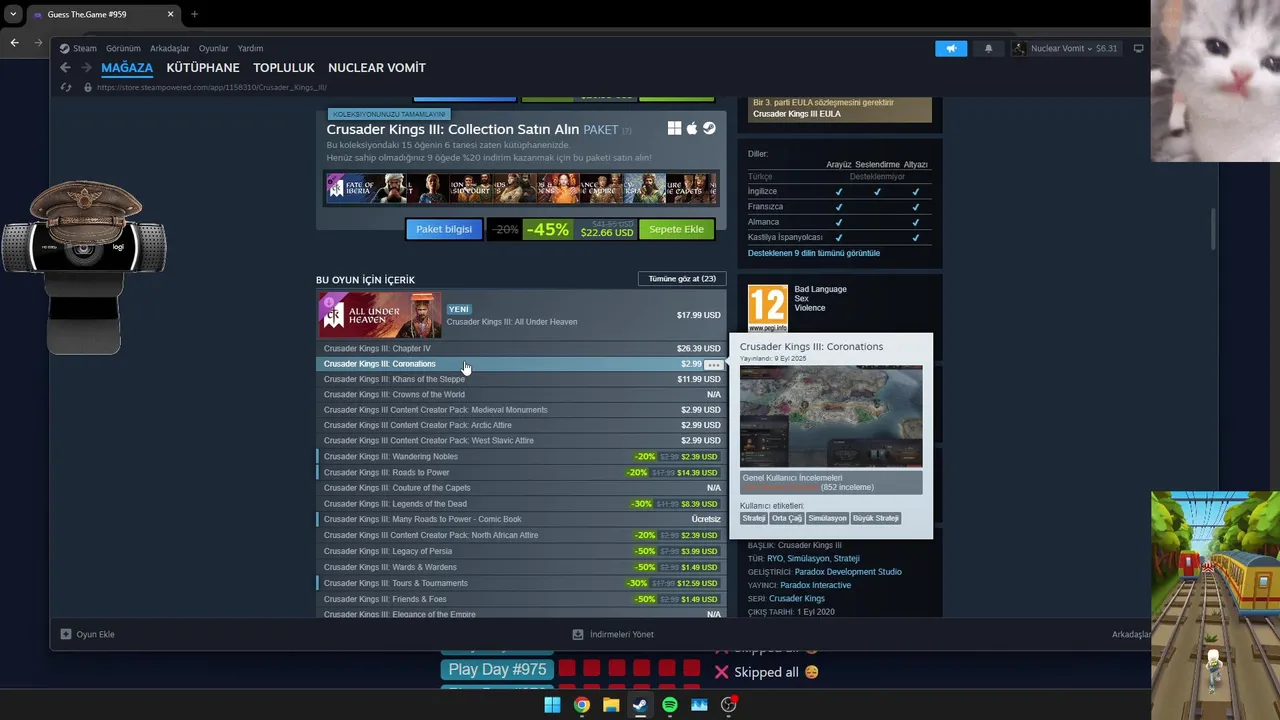The height and width of the screenshot is (720, 1280).
Task: Click the Orta Çağ tag
Action: (786, 518)
